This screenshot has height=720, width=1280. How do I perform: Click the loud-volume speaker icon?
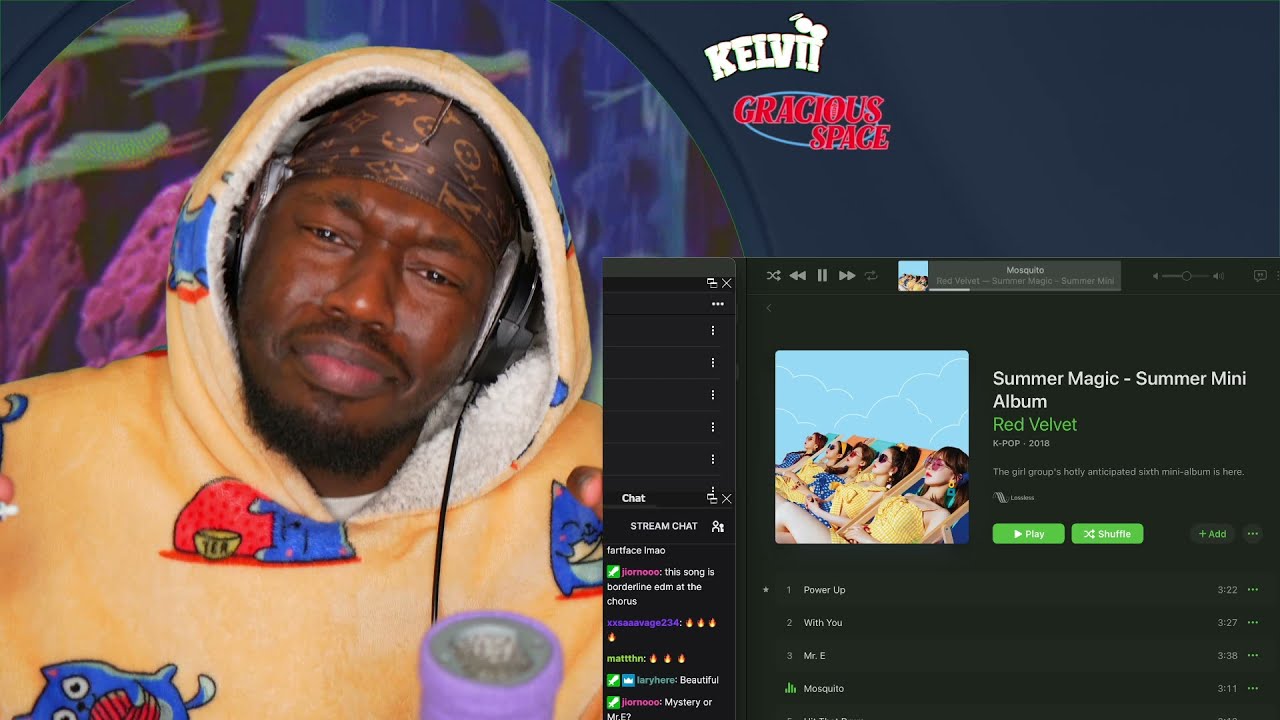[x=1217, y=276]
